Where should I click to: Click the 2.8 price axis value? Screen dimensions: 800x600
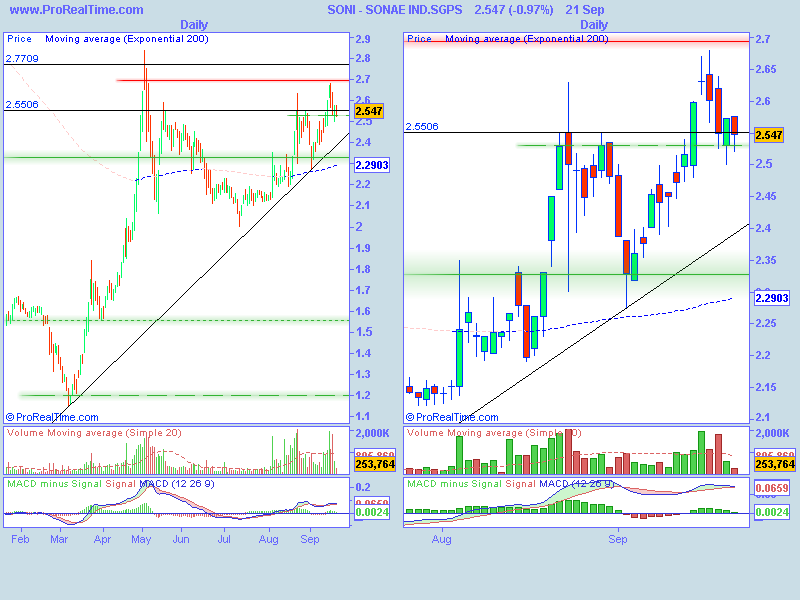[x=363, y=58]
